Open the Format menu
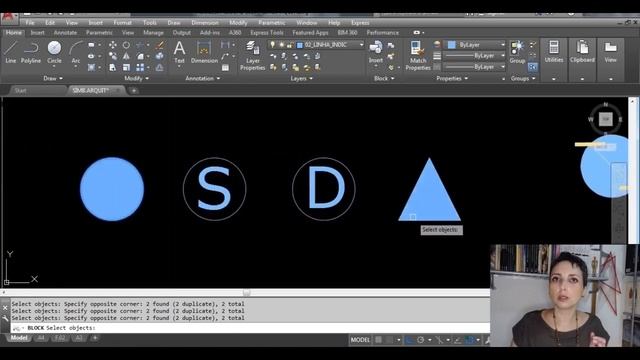This screenshot has width=640, height=360. point(122,23)
